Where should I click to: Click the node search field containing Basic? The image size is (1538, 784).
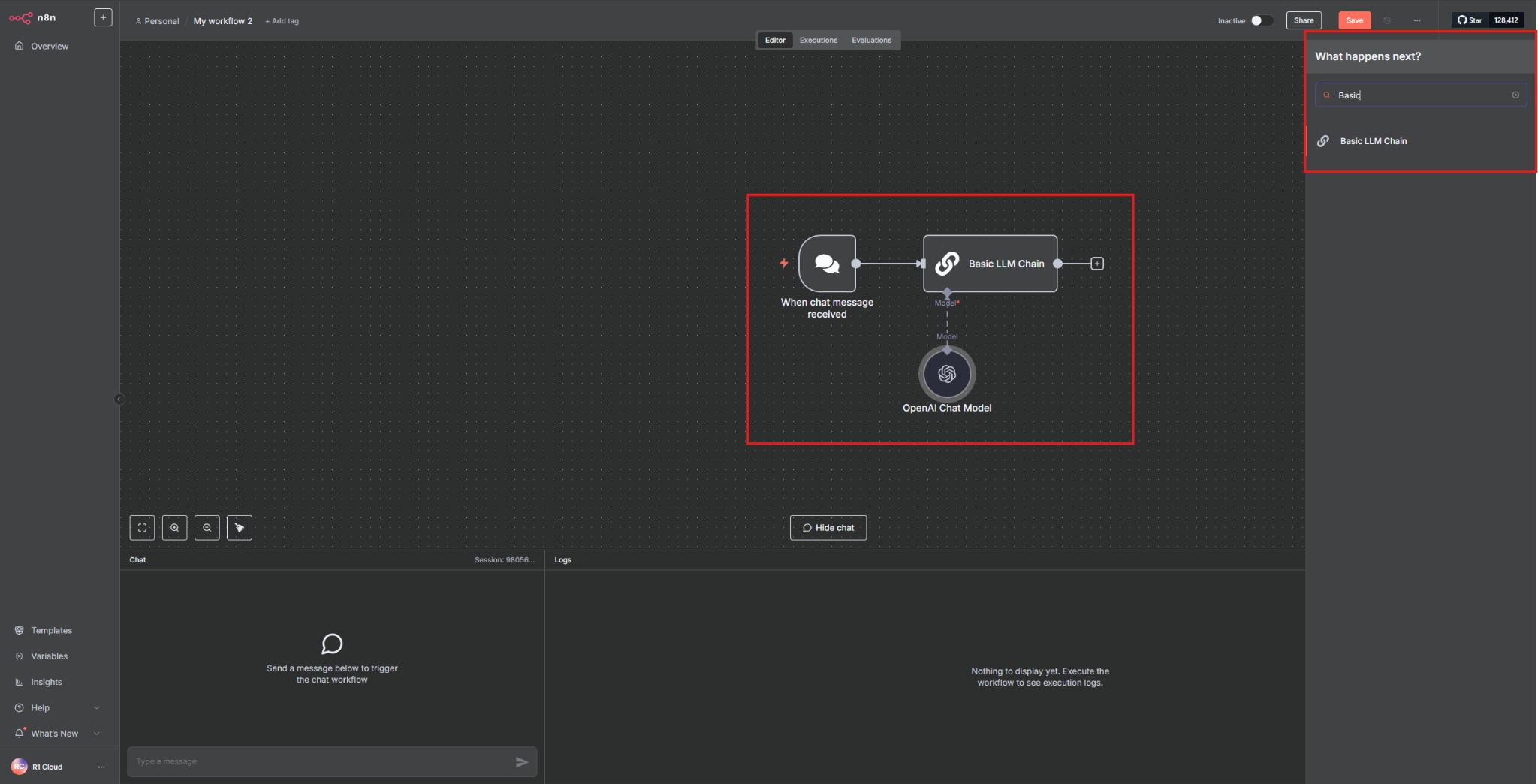click(x=1421, y=95)
